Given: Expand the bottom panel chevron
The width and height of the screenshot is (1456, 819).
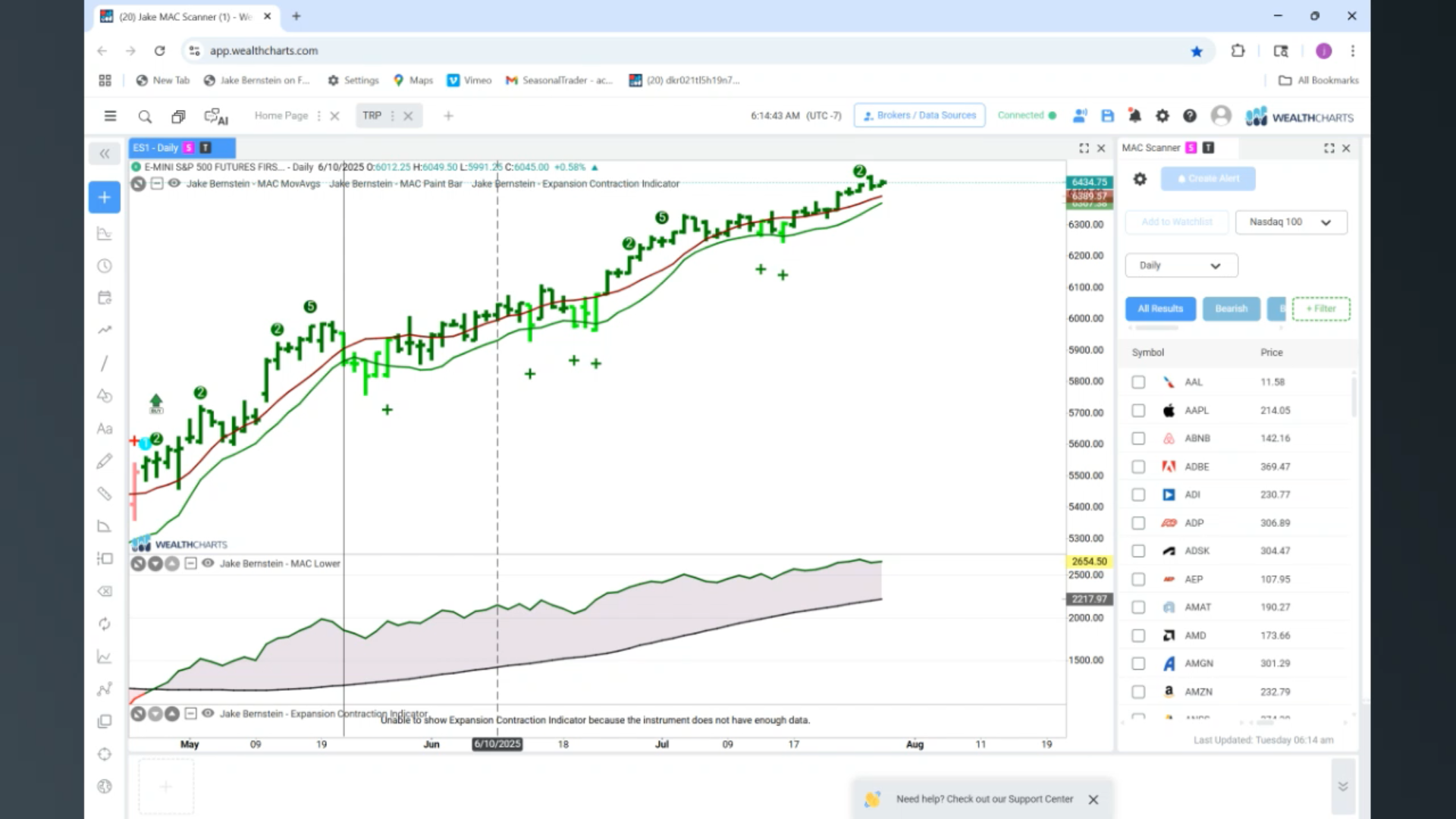Looking at the screenshot, I should [1342, 786].
